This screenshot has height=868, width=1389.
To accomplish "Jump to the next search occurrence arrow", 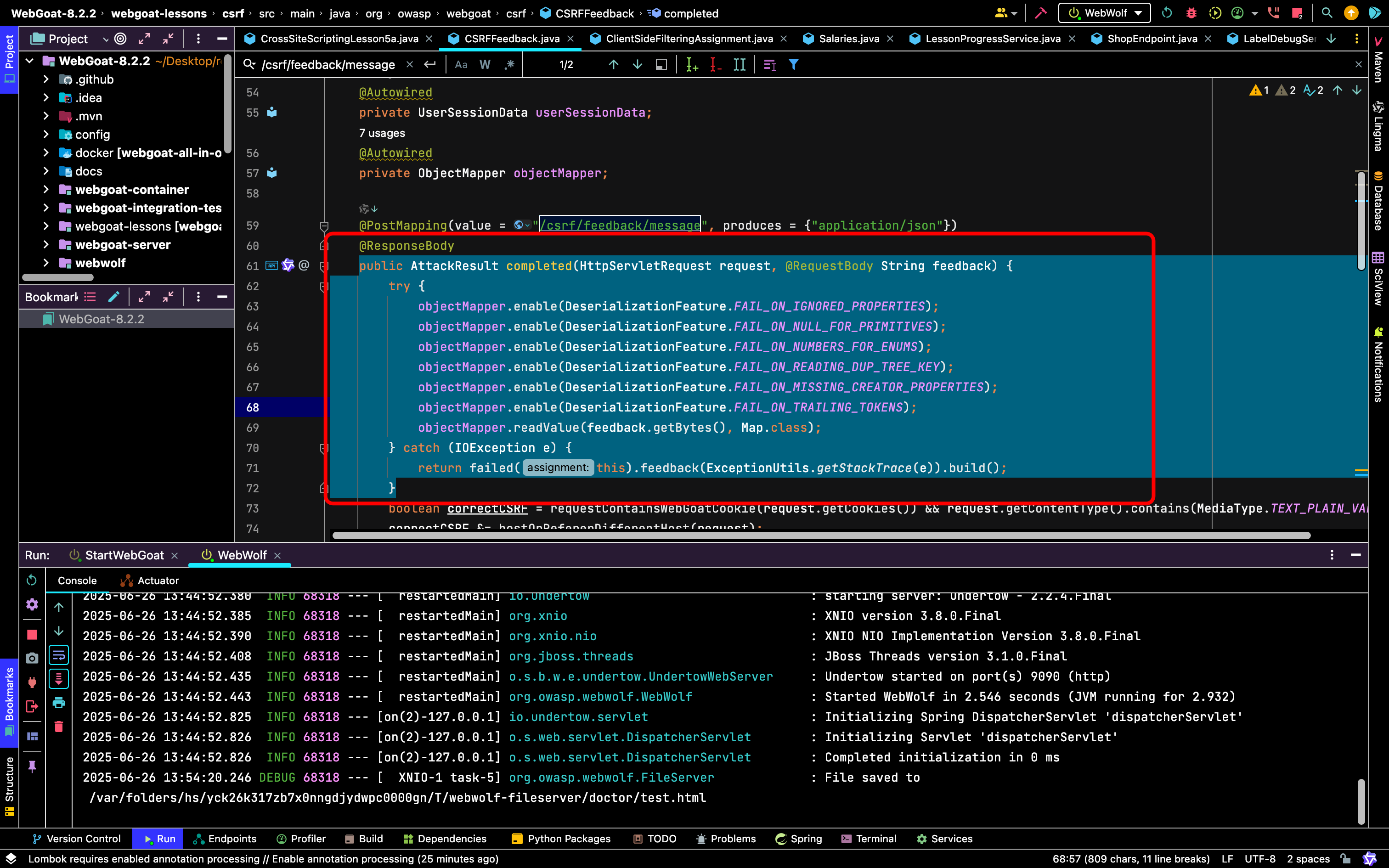I will [x=637, y=65].
